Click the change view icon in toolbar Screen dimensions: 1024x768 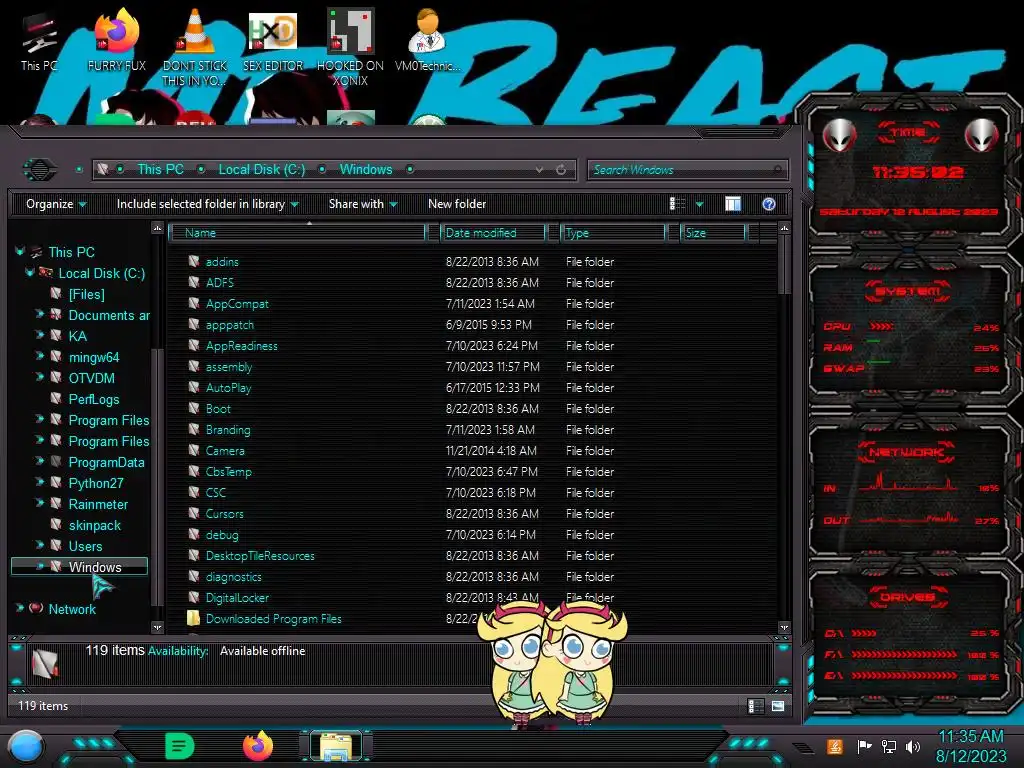tap(677, 204)
